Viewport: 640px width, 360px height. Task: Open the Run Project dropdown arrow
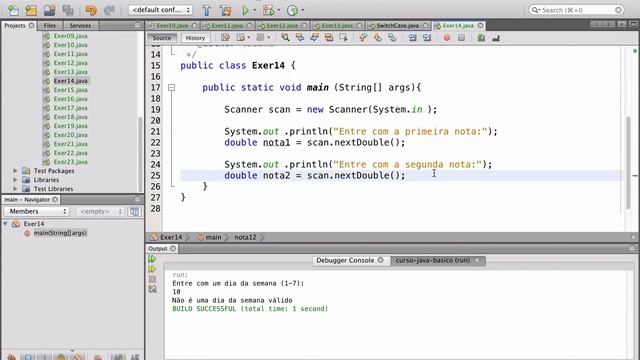pyautogui.click(x=255, y=10)
